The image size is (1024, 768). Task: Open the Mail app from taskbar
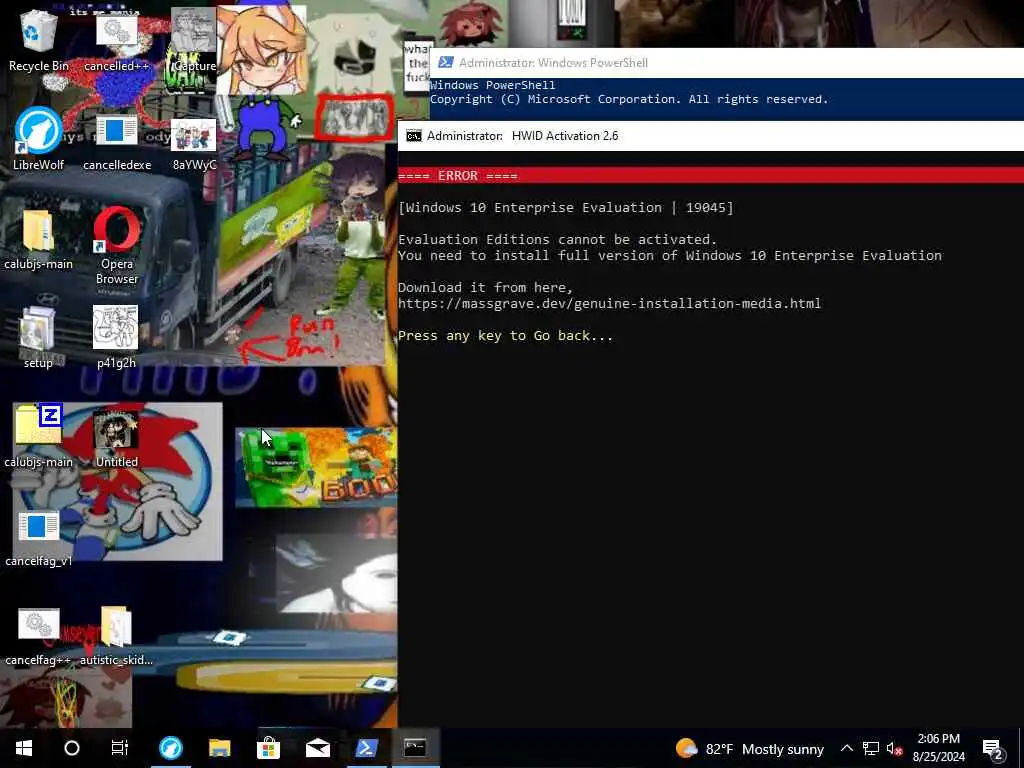pyautogui.click(x=317, y=748)
